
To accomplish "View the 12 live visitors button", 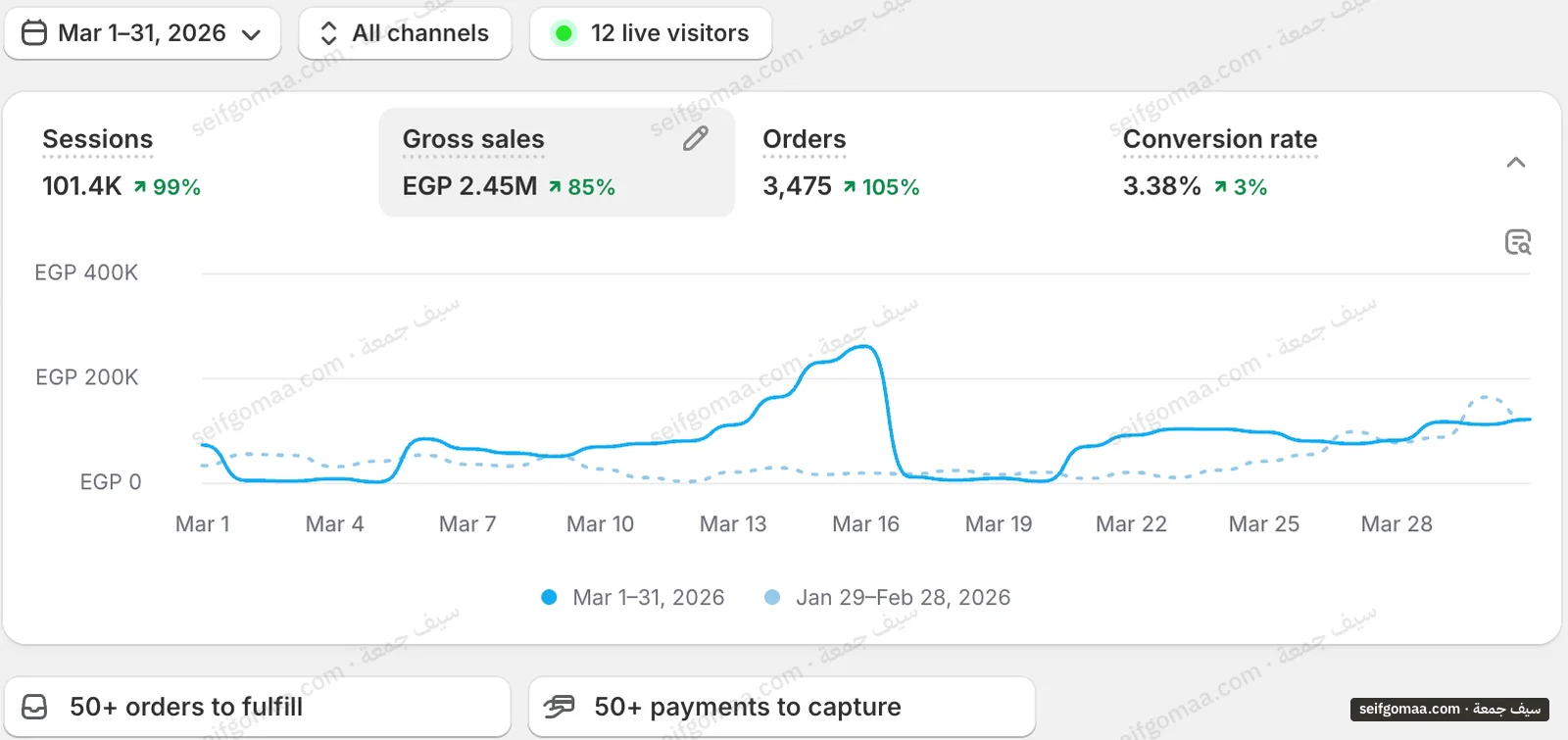I will point(651,33).
